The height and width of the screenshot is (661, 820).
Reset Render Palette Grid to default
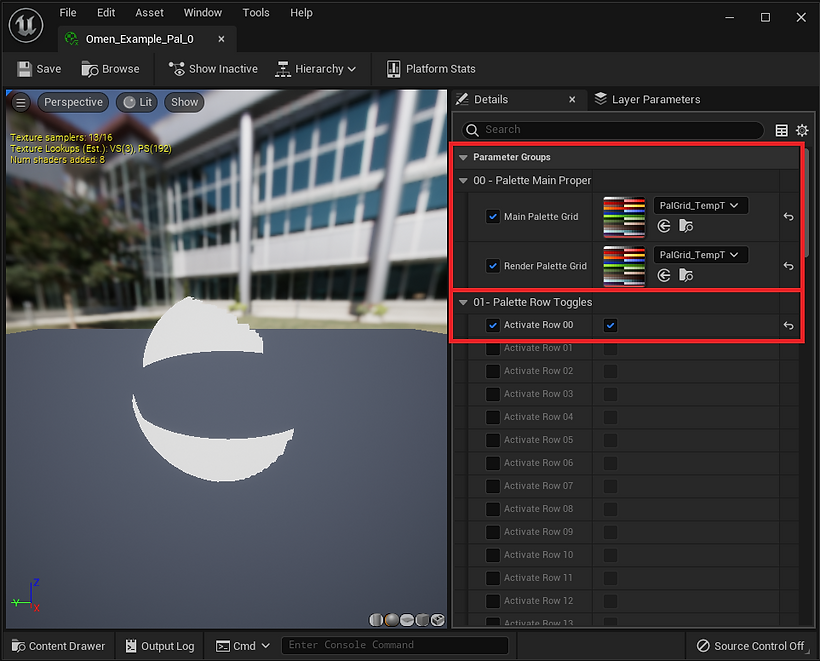pos(789,266)
